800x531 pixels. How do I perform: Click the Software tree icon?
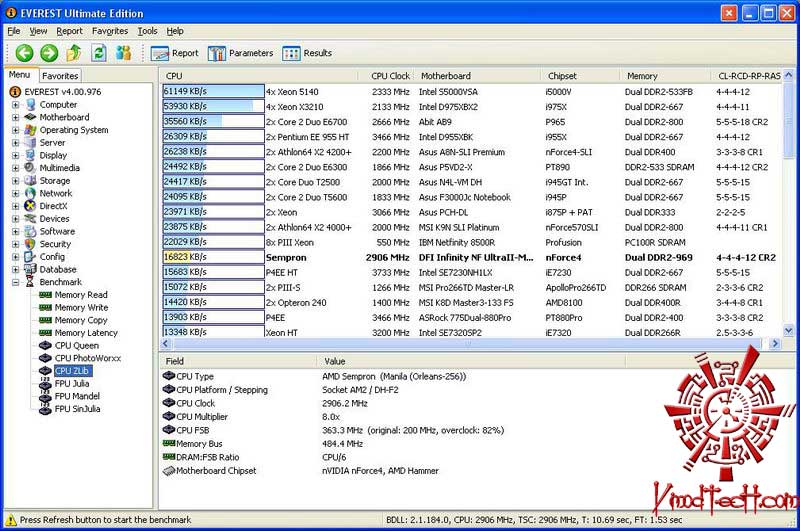(31, 231)
